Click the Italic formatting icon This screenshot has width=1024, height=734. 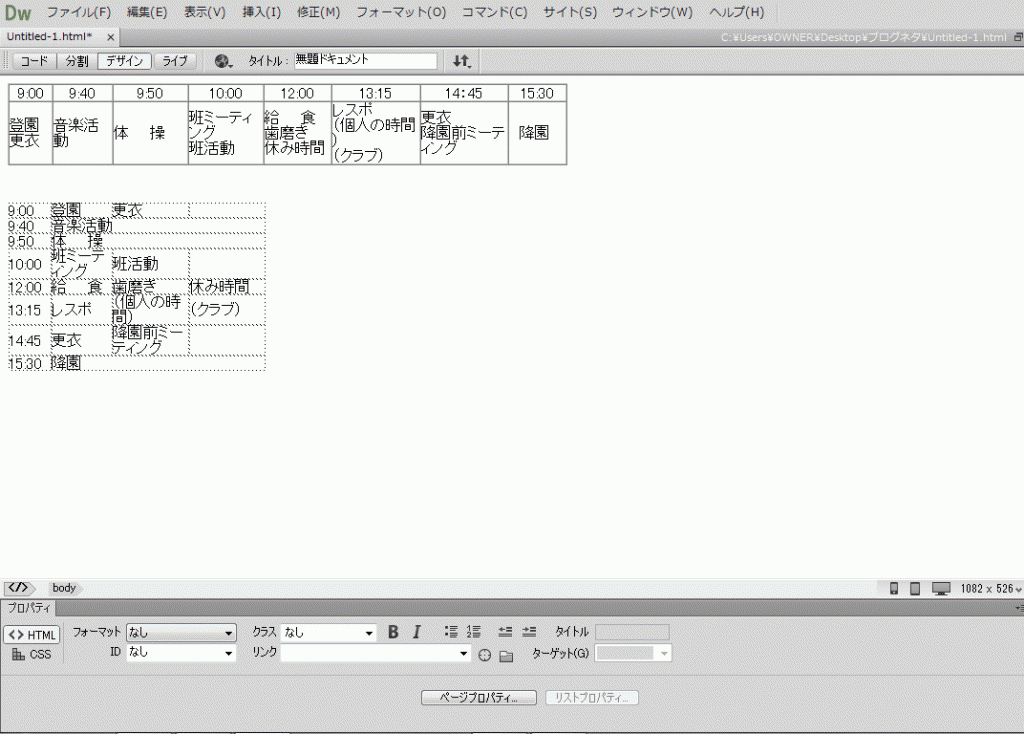pyautogui.click(x=417, y=632)
